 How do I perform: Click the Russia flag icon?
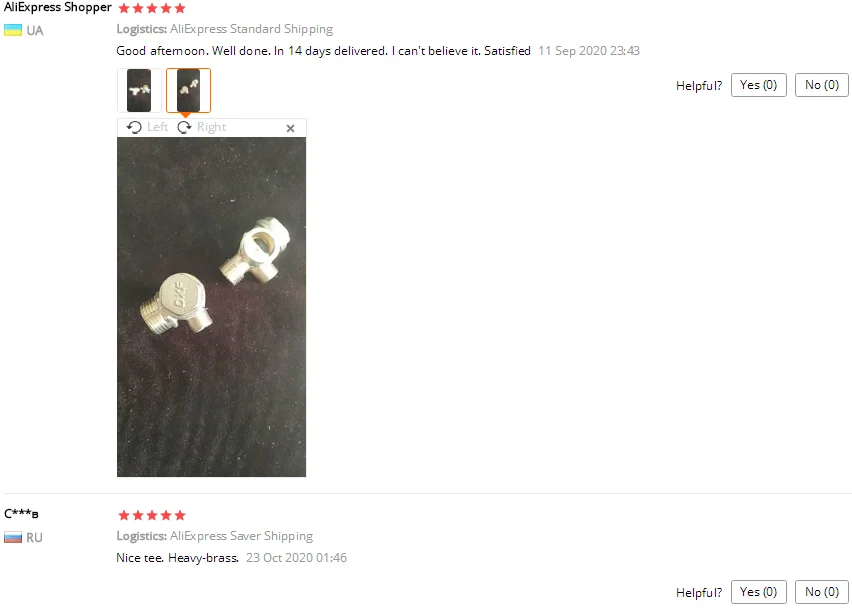[13, 537]
